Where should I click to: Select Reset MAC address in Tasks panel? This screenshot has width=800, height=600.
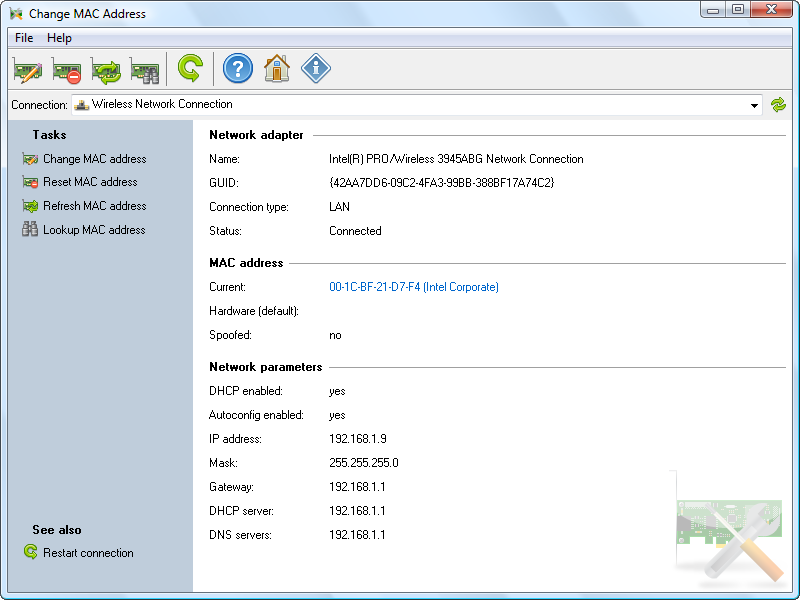point(90,182)
